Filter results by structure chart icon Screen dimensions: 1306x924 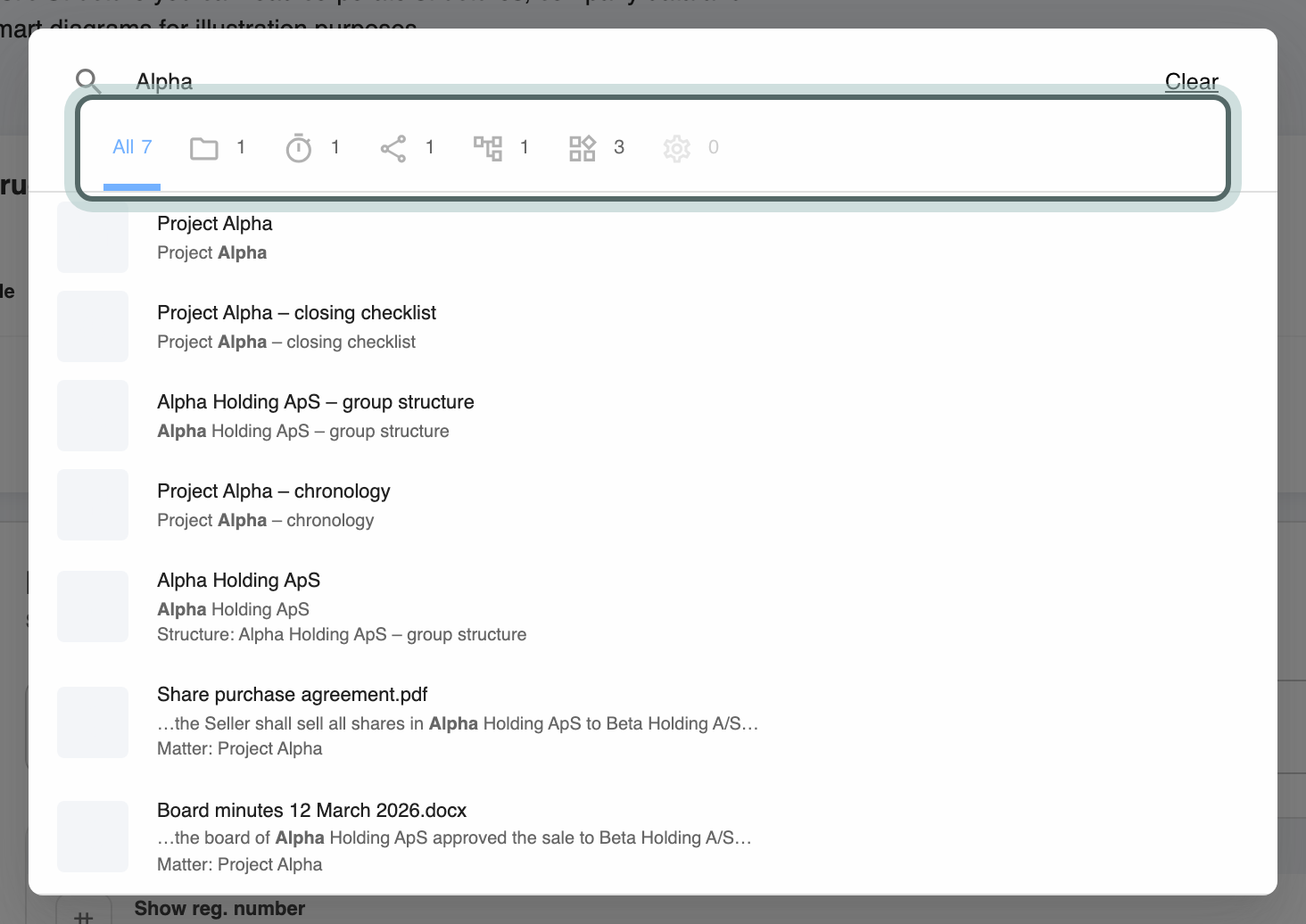click(x=500, y=148)
